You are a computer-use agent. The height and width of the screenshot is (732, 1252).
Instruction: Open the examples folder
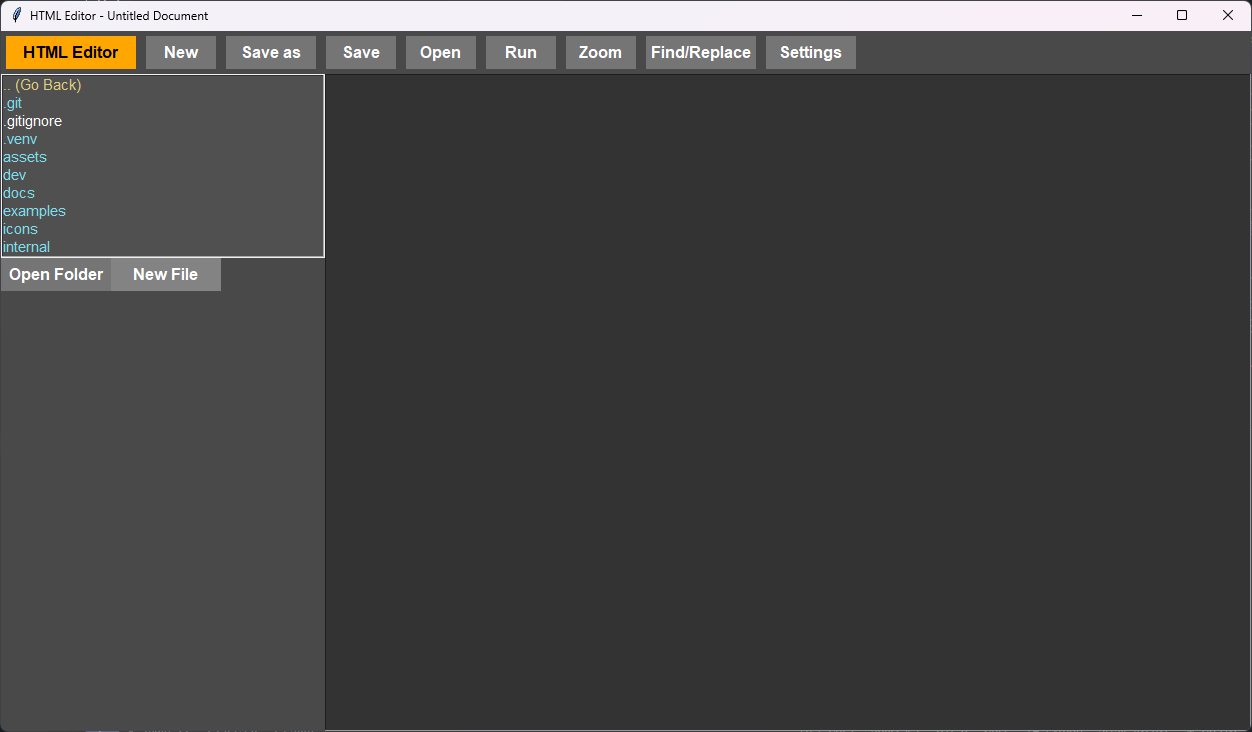(x=34, y=211)
